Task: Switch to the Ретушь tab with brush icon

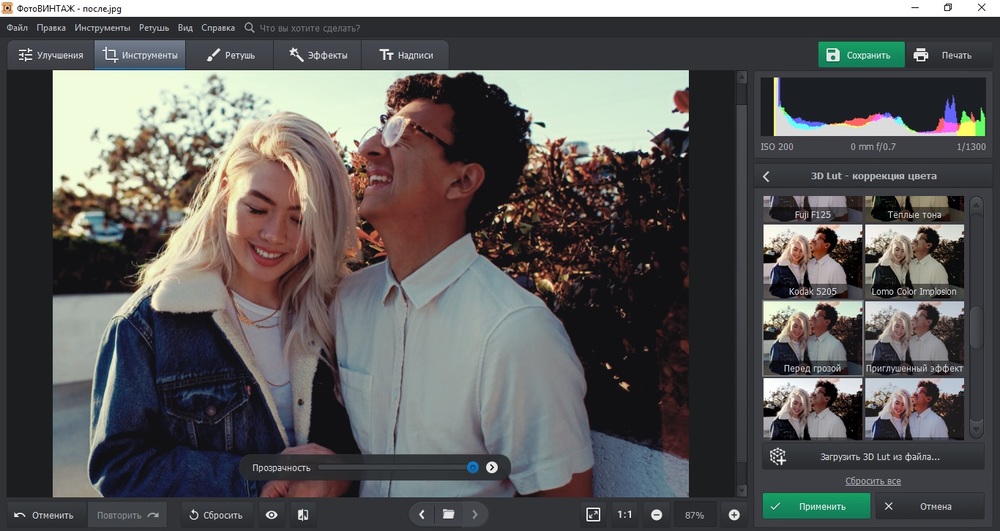Action: [230, 55]
